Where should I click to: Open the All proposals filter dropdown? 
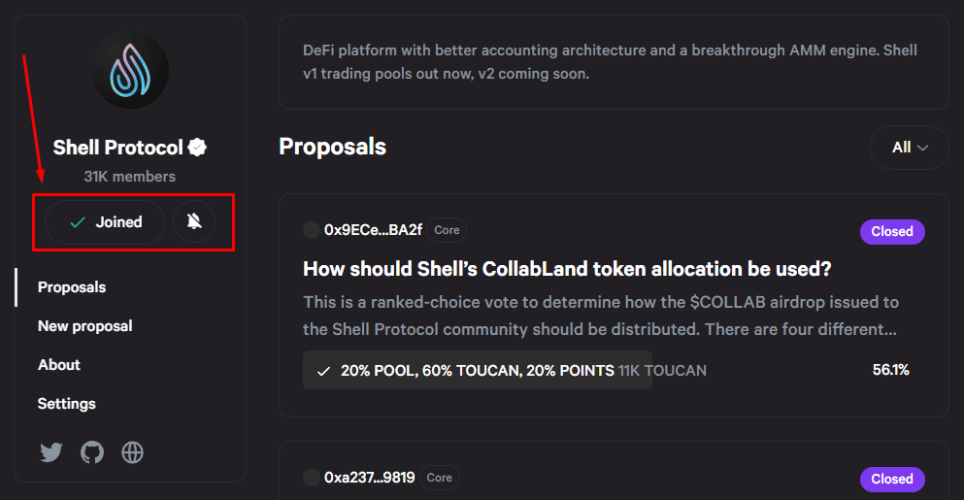tap(909, 148)
